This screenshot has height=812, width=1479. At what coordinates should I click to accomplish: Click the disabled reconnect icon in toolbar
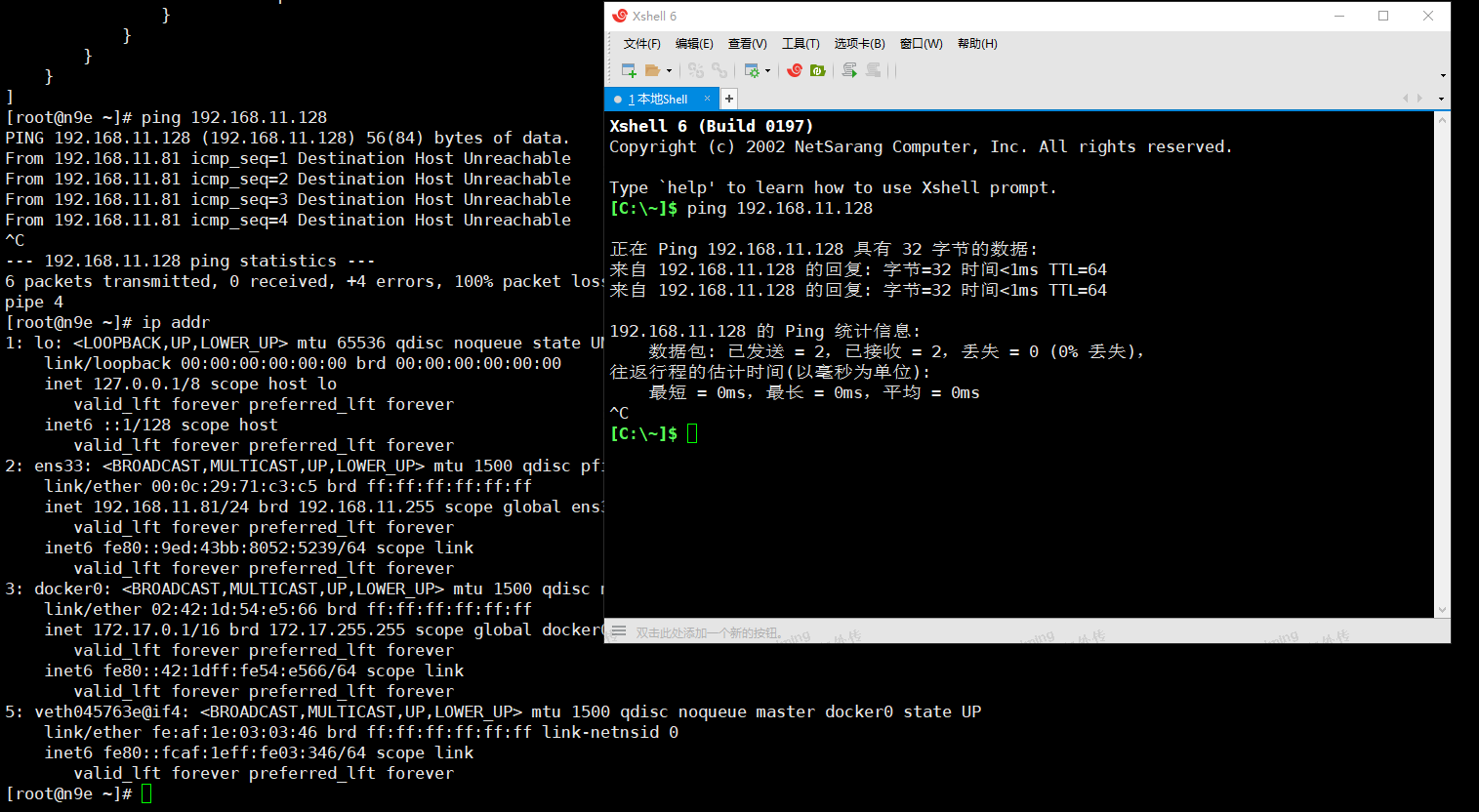[696, 70]
